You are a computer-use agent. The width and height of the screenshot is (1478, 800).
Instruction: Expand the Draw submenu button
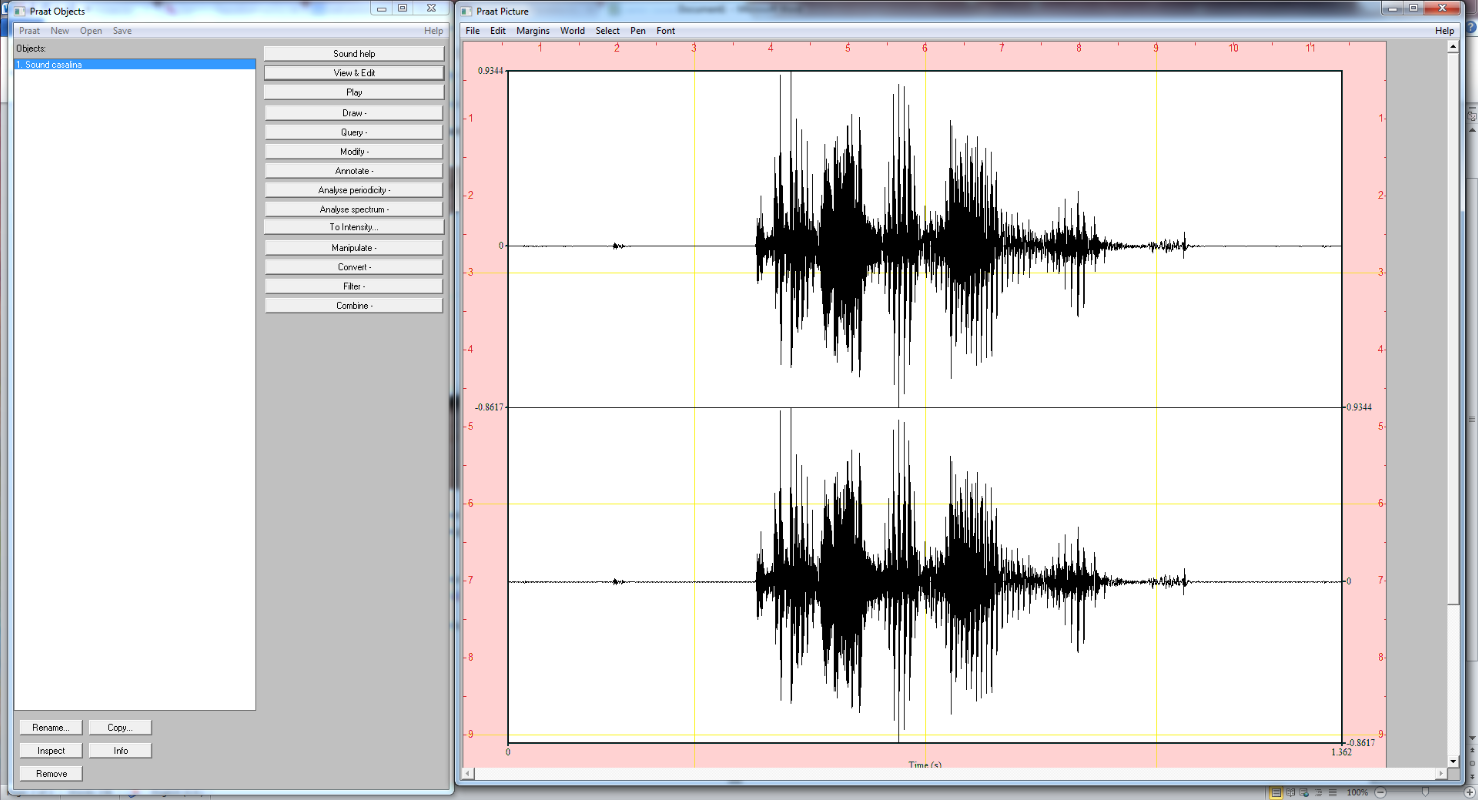pyautogui.click(x=354, y=113)
